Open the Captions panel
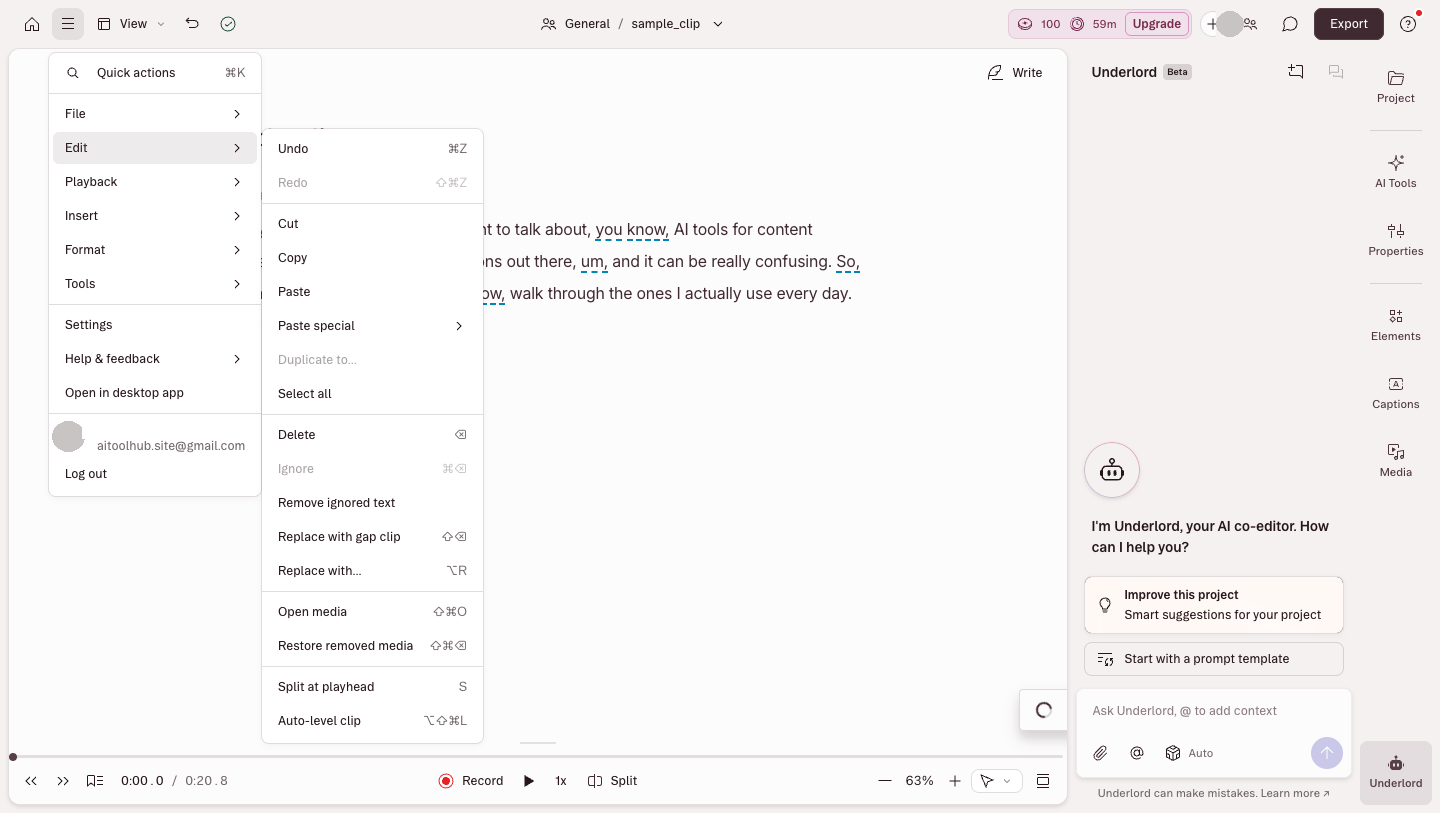The width and height of the screenshot is (1440, 813). 1396,393
